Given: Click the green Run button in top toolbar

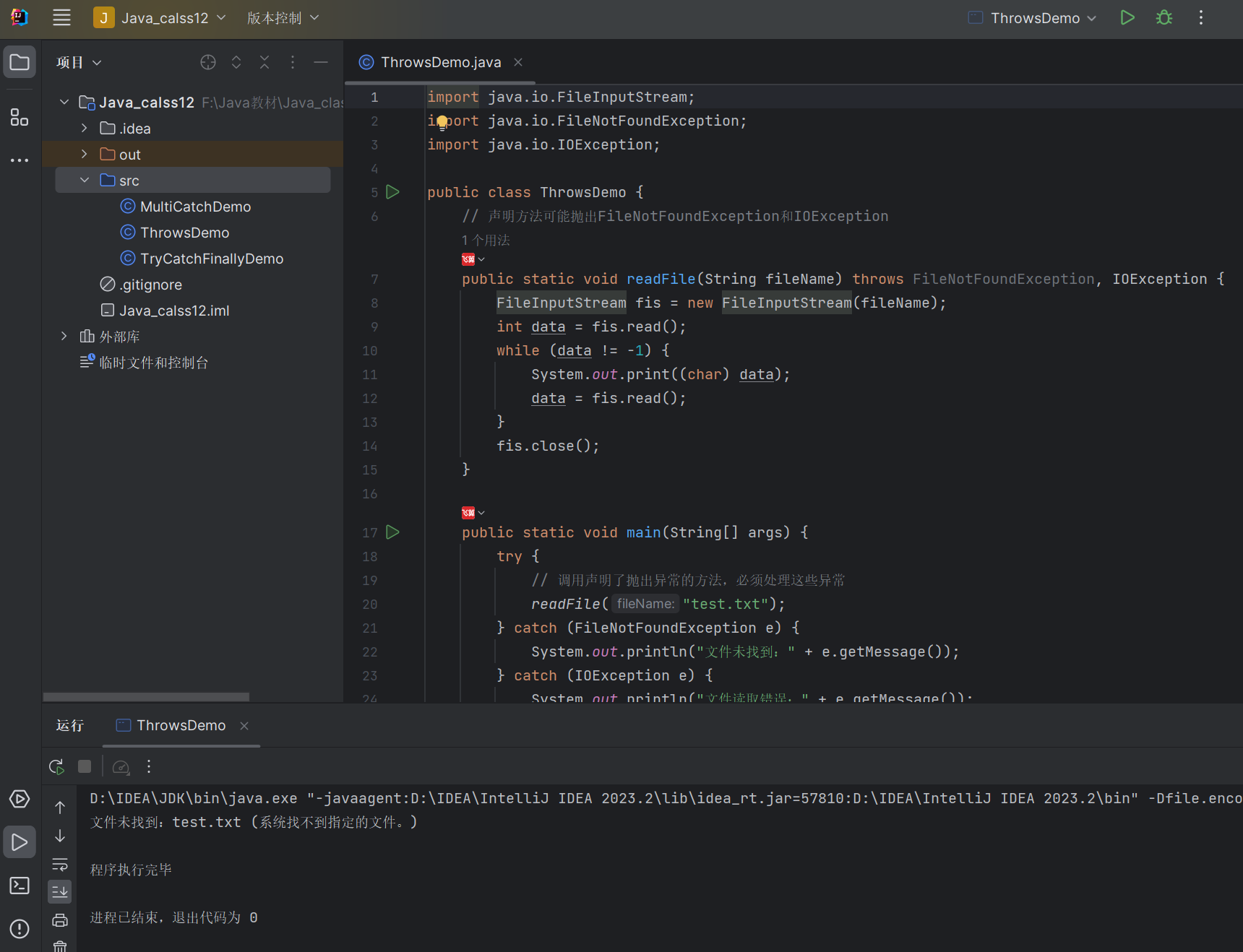Looking at the screenshot, I should click(1127, 18).
